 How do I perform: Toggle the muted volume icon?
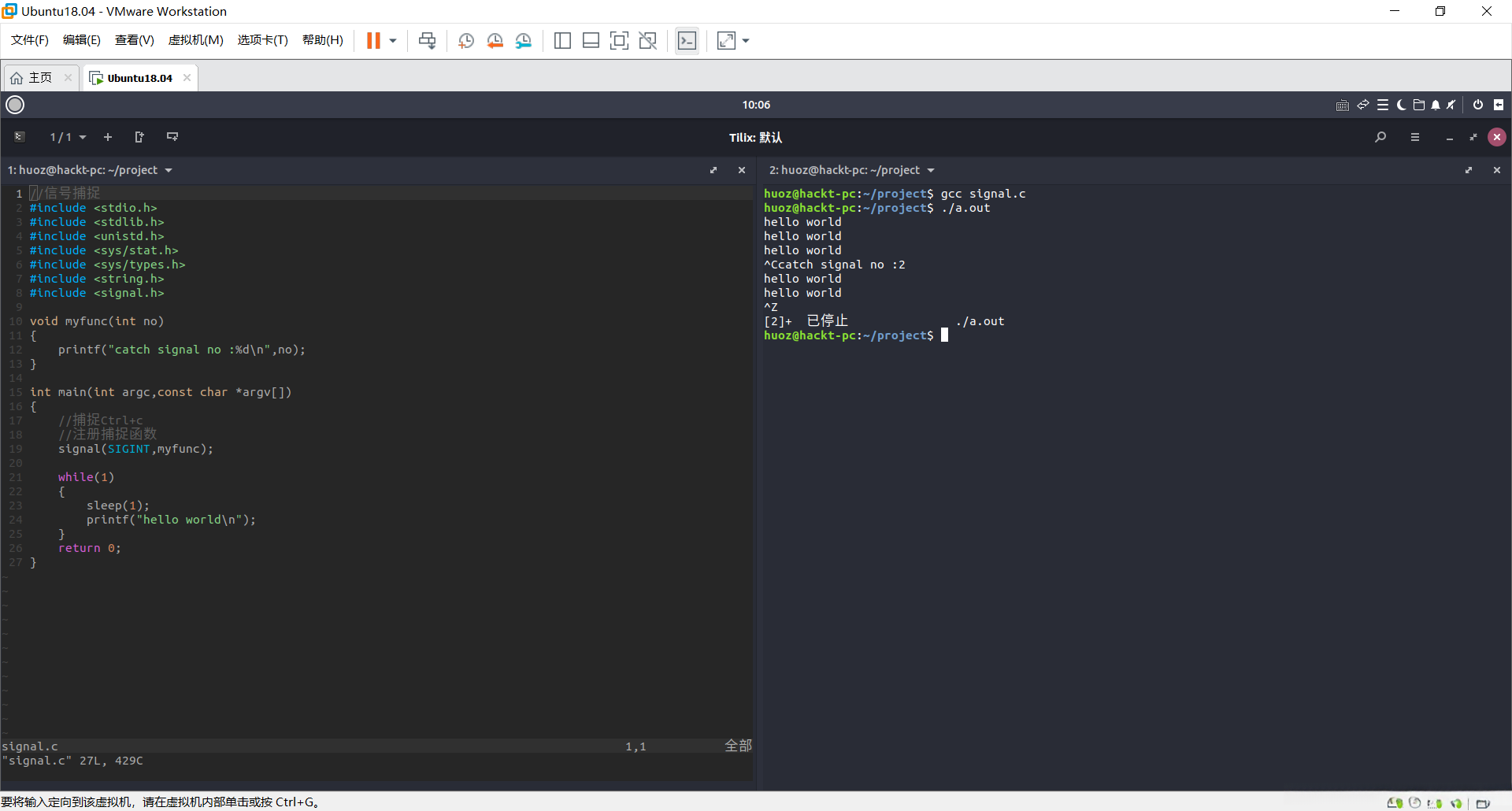[x=1451, y=105]
